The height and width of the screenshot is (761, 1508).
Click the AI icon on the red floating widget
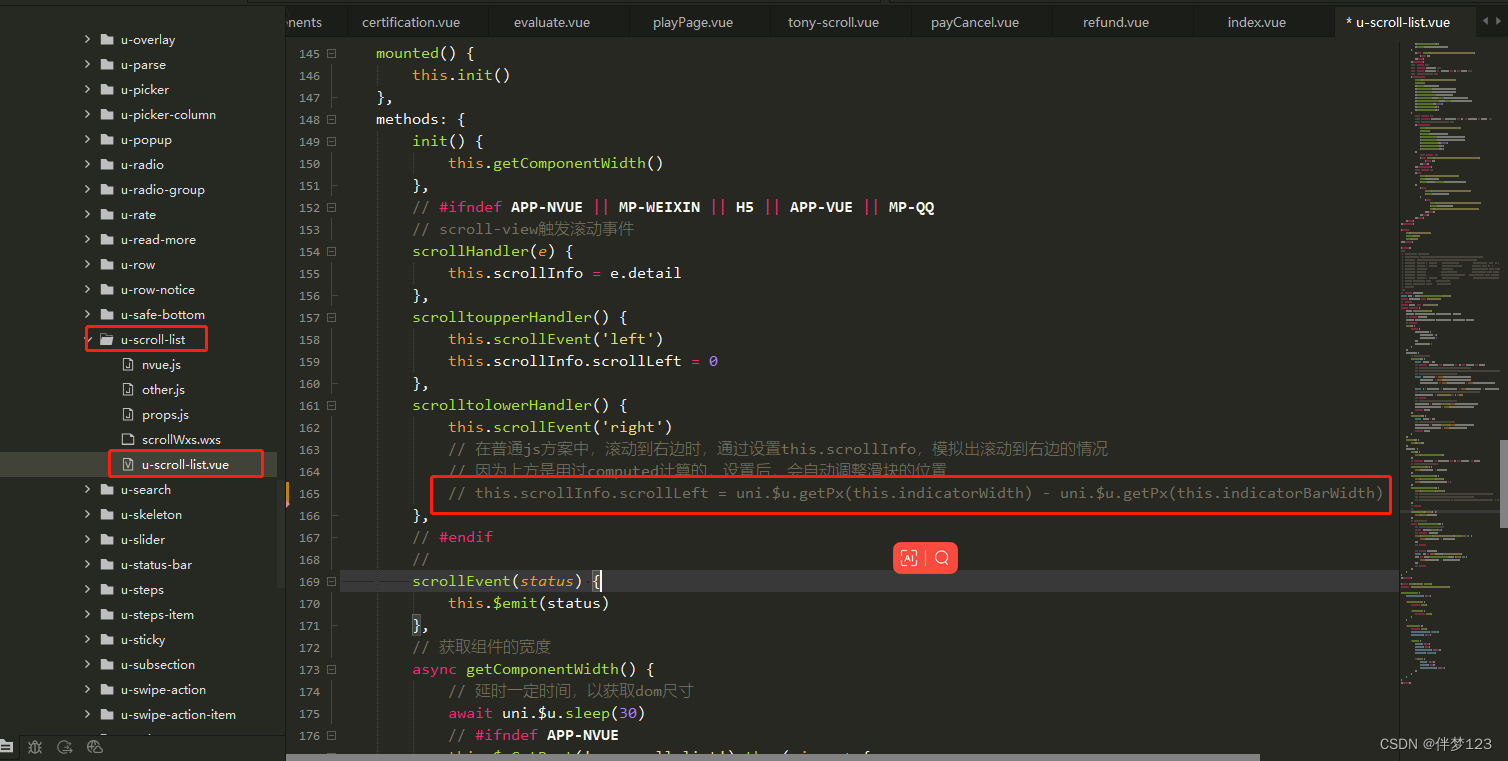tap(909, 558)
